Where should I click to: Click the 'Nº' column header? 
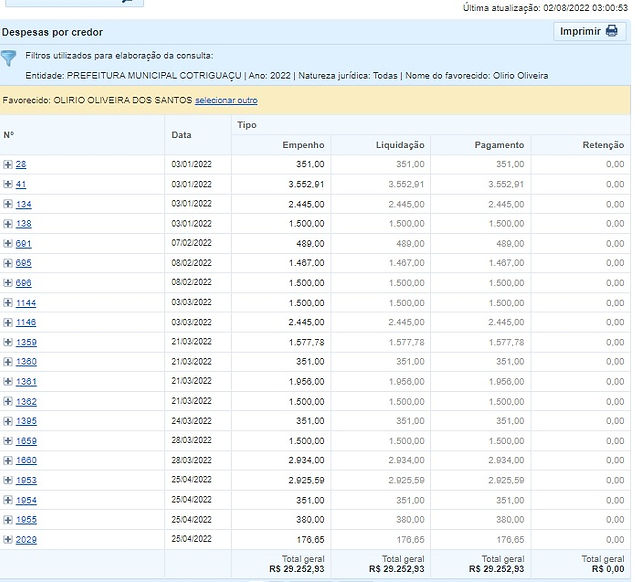(x=9, y=135)
